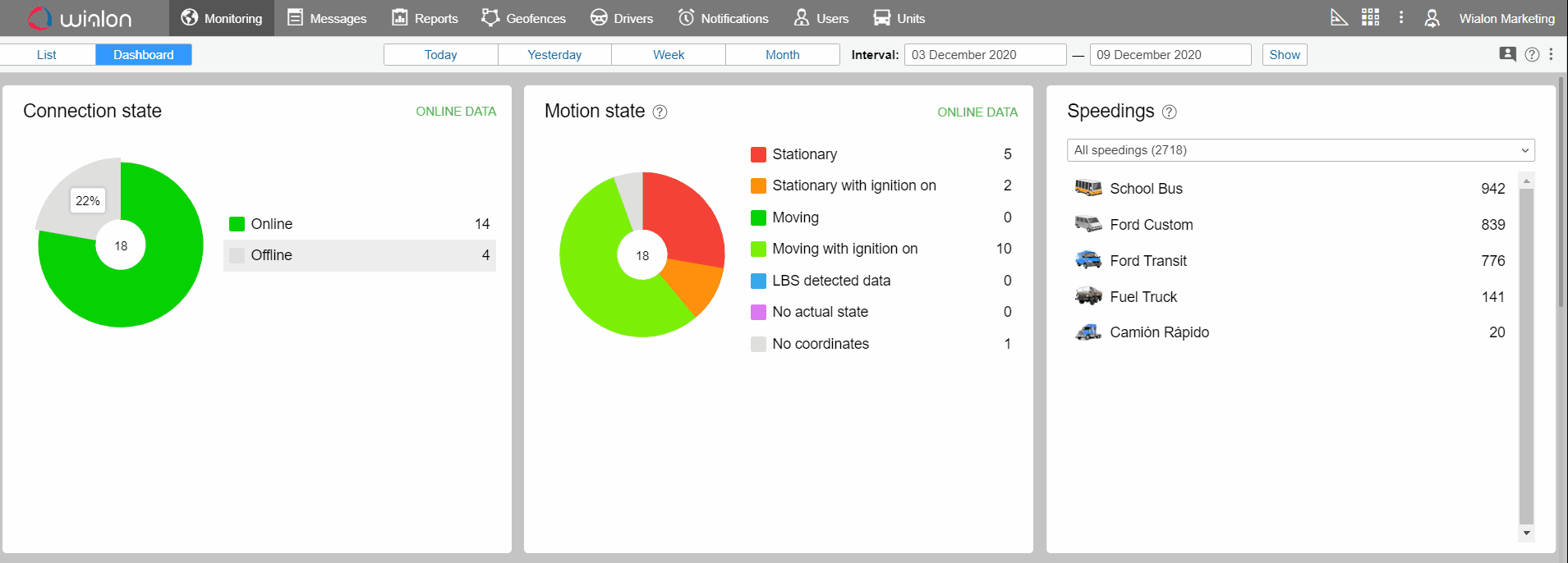
Task: Click the Ford Transit icon
Action: coord(1088,260)
